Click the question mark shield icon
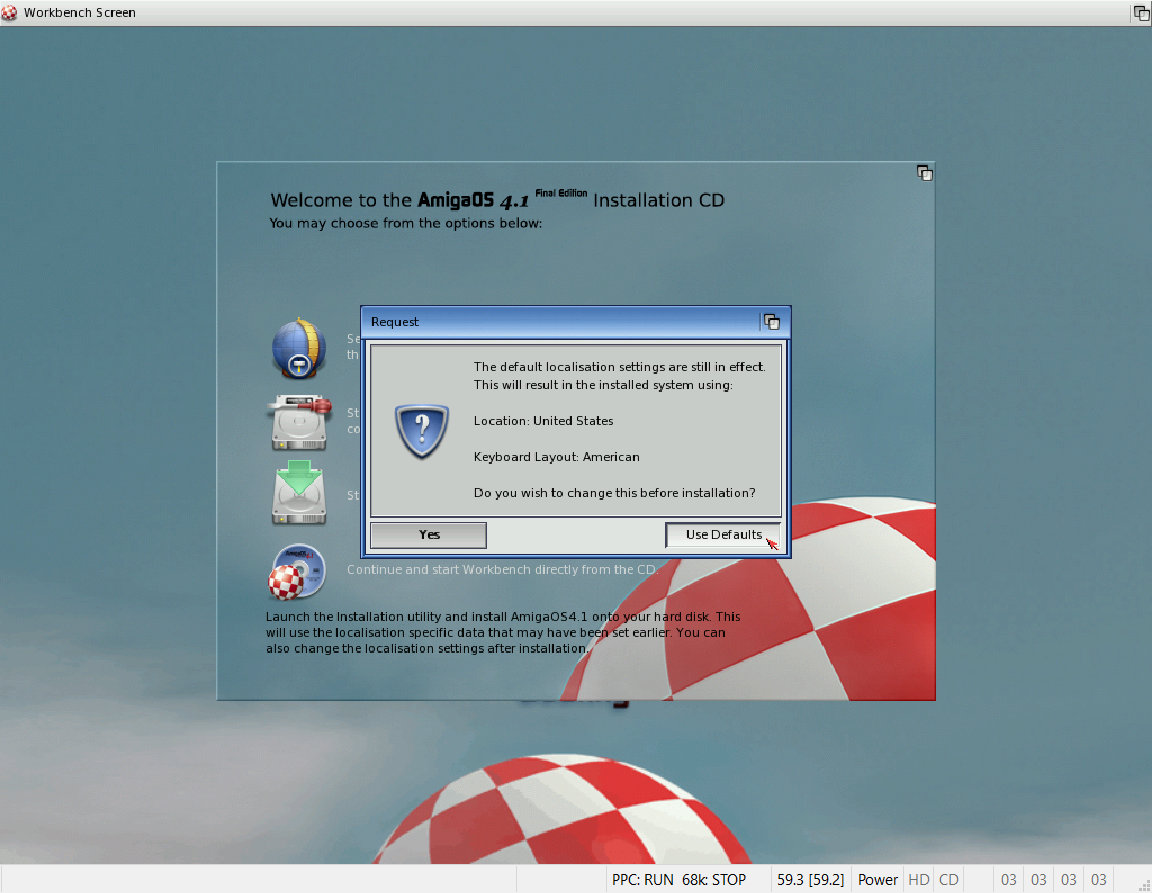1152x893 pixels. (x=422, y=431)
